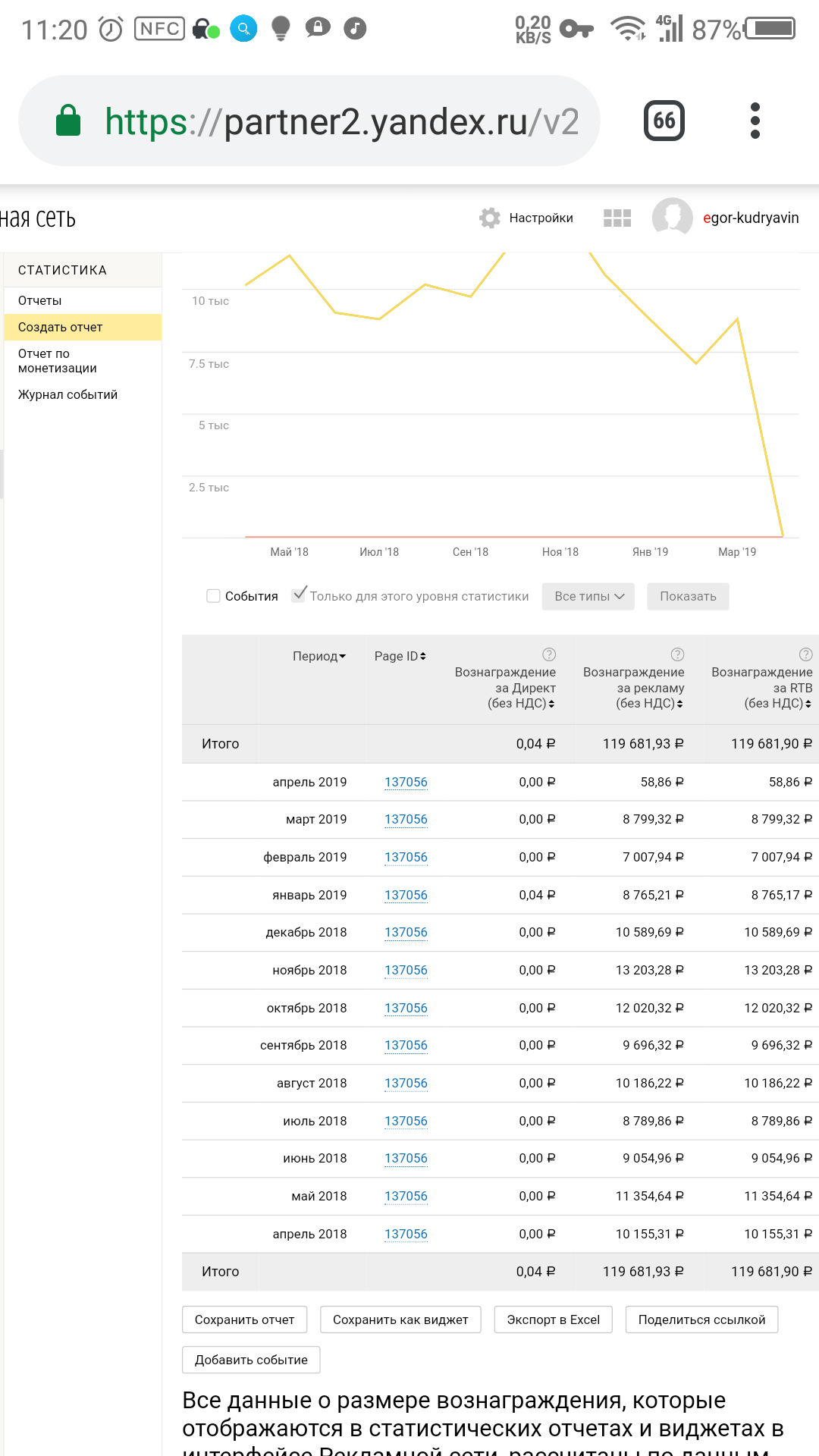Open the Settings gear icon
Image resolution: width=819 pixels, height=1456 pixels.
pyautogui.click(x=490, y=218)
